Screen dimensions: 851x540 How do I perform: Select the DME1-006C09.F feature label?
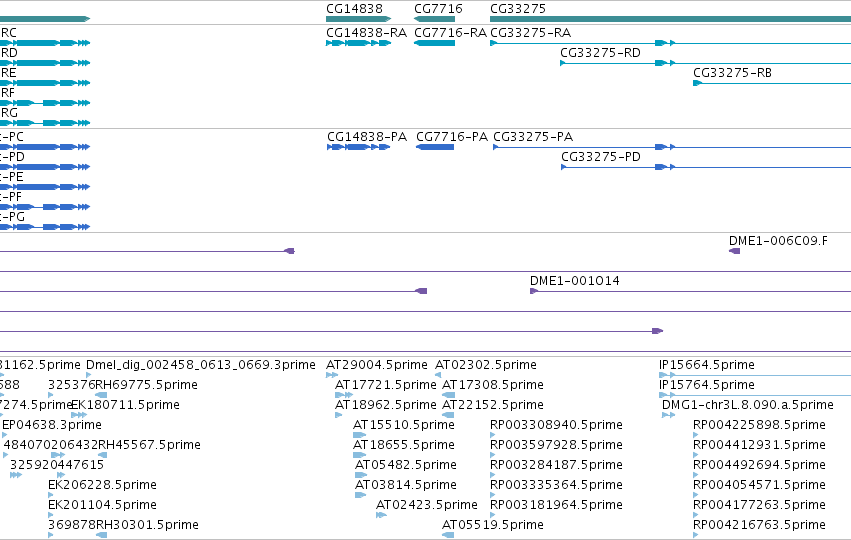[x=778, y=240]
